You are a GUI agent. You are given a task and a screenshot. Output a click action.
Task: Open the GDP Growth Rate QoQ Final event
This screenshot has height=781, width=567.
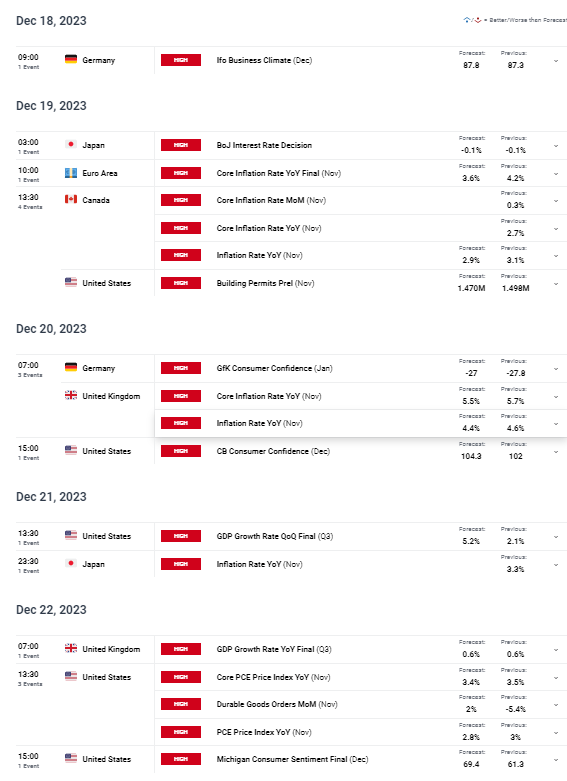[275, 536]
